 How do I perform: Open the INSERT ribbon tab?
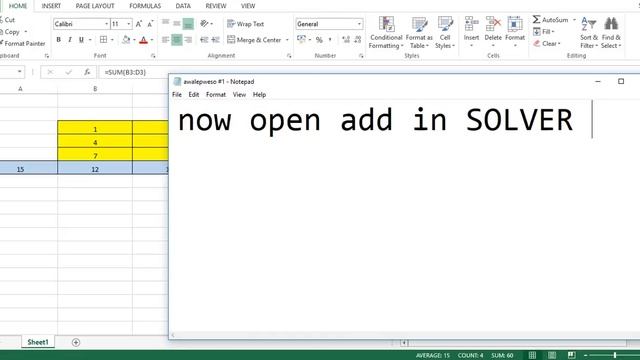coord(51,6)
